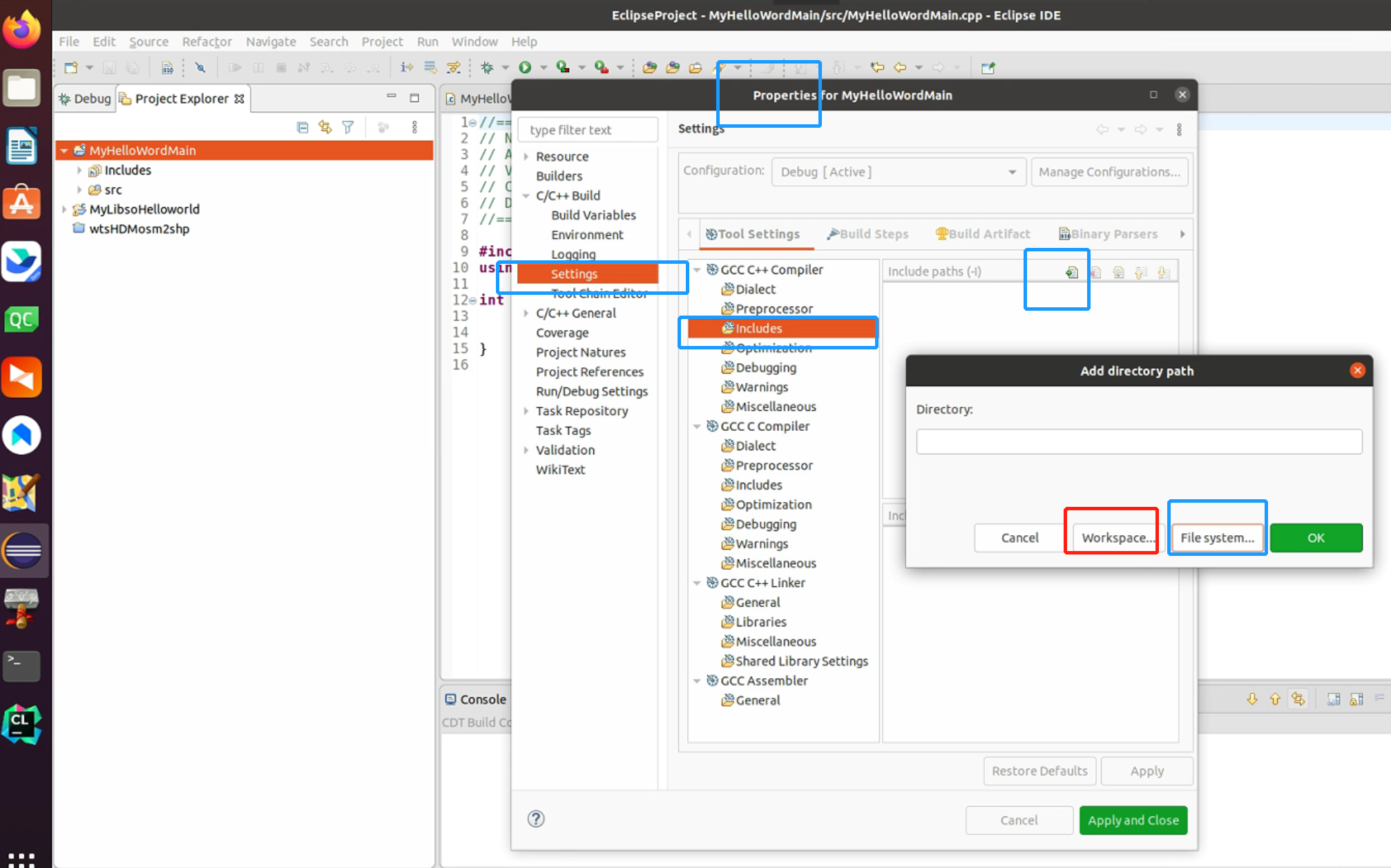Screen dimensions: 1391x868
Task: Click the Debug bug toolbar icon
Action: (x=487, y=67)
